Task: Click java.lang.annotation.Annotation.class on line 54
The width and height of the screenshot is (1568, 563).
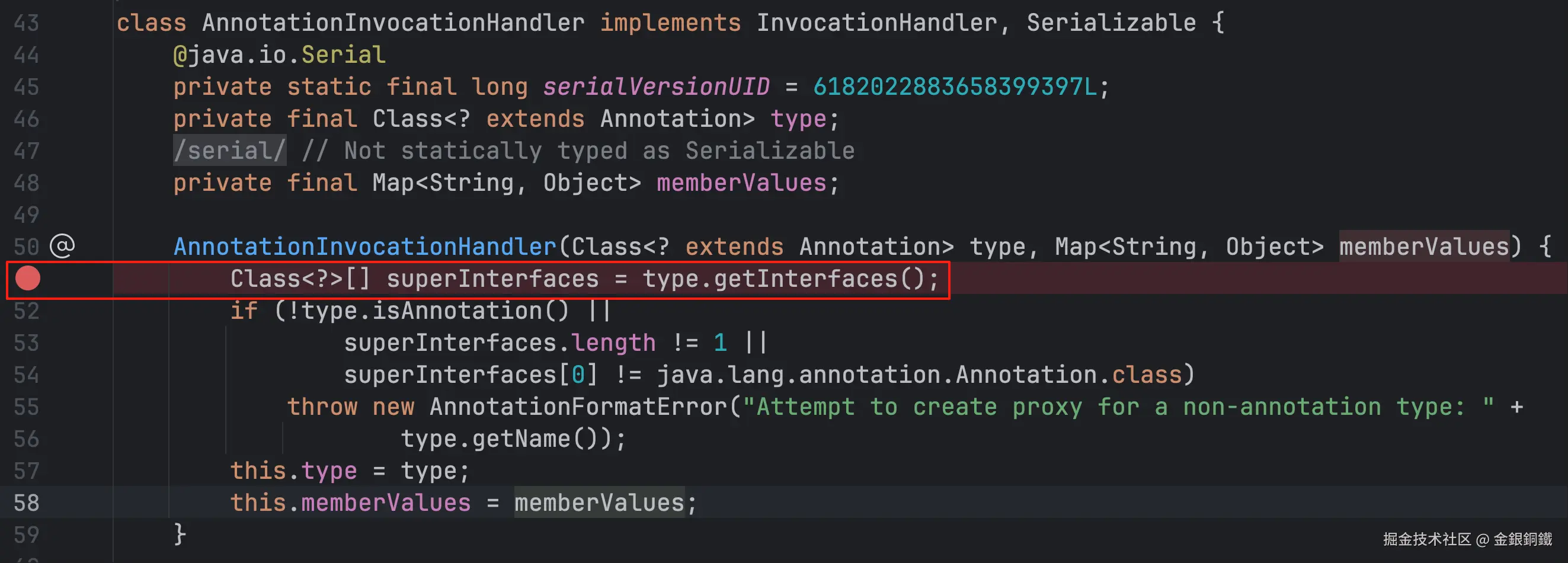Action: pos(919,375)
